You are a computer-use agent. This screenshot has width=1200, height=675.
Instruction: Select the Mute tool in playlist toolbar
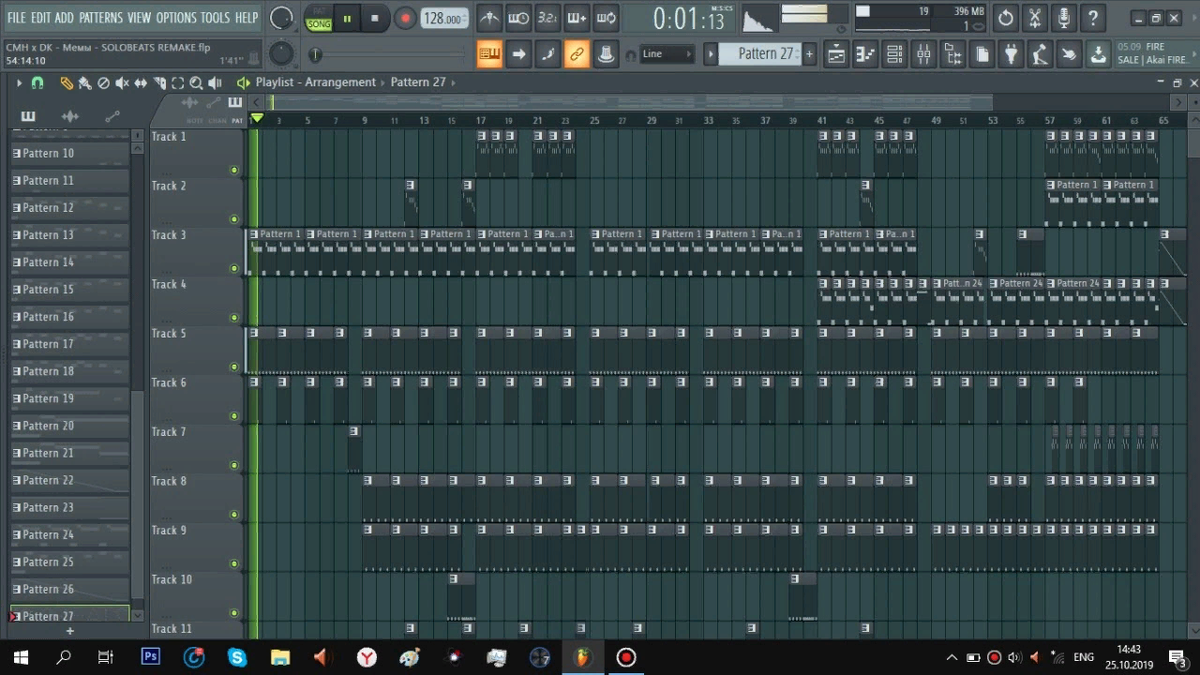point(122,83)
